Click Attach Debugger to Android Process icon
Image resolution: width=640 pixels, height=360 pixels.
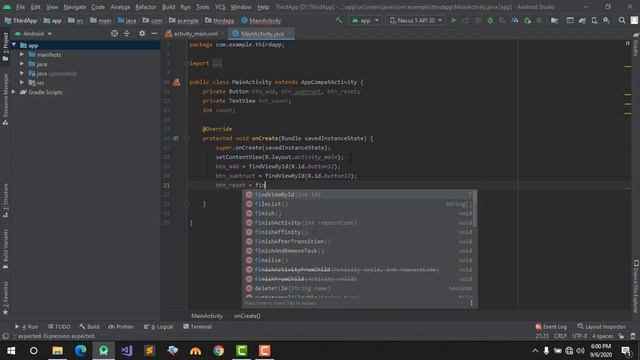(x=527, y=20)
